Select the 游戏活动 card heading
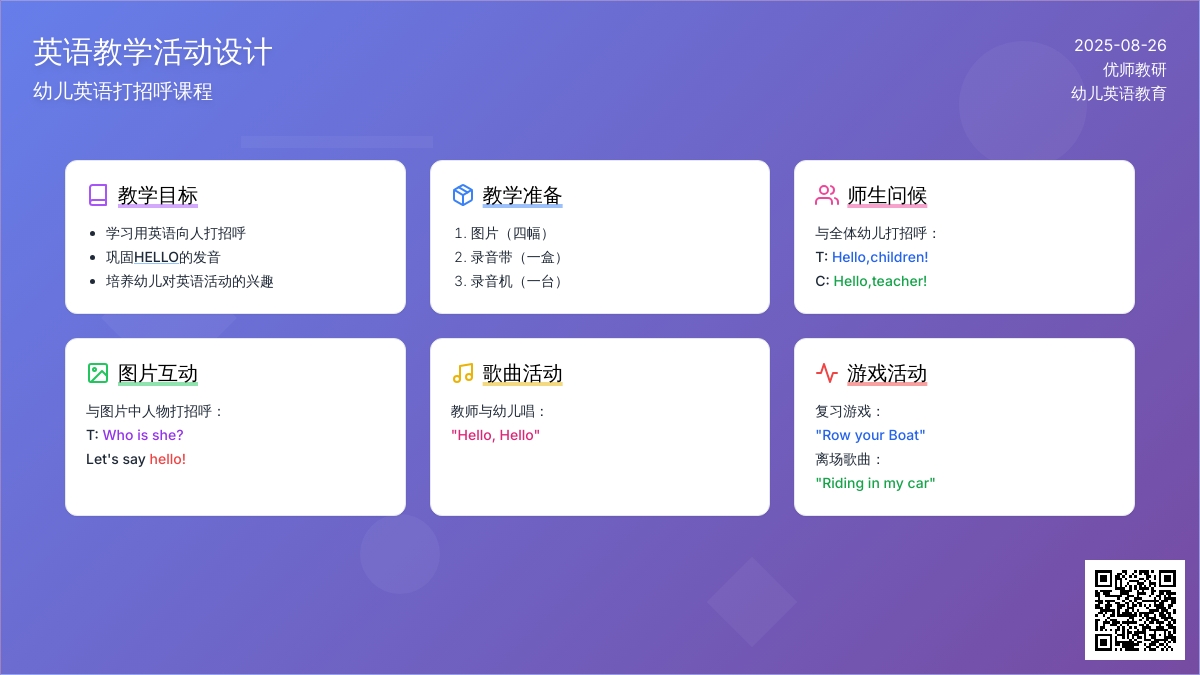Image resolution: width=1200 pixels, height=675 pixels. click(887, 373)
